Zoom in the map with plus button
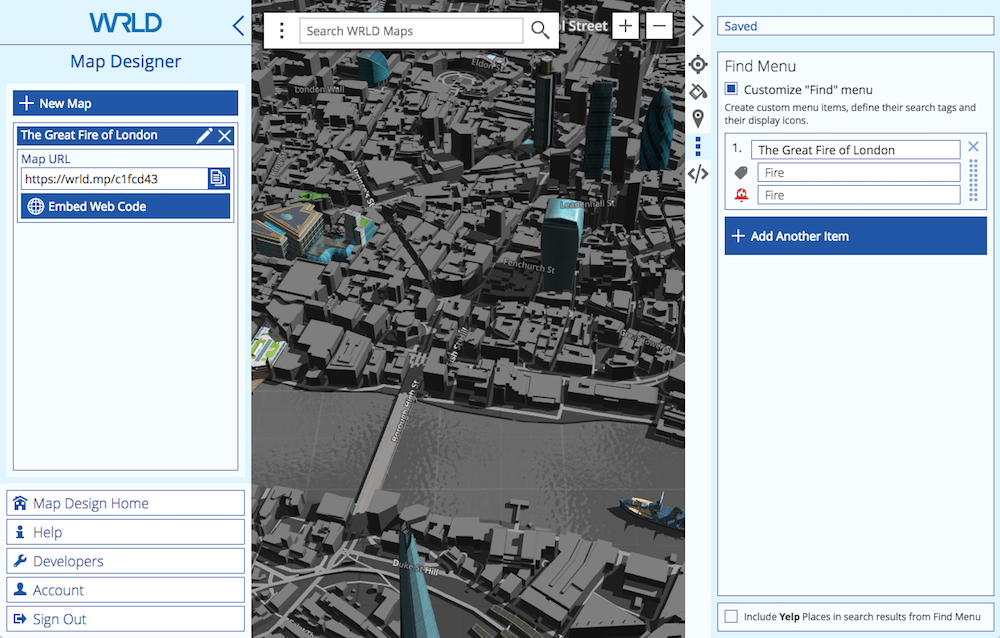This screenshot has height=638, width=1000. tap(625, 26)
